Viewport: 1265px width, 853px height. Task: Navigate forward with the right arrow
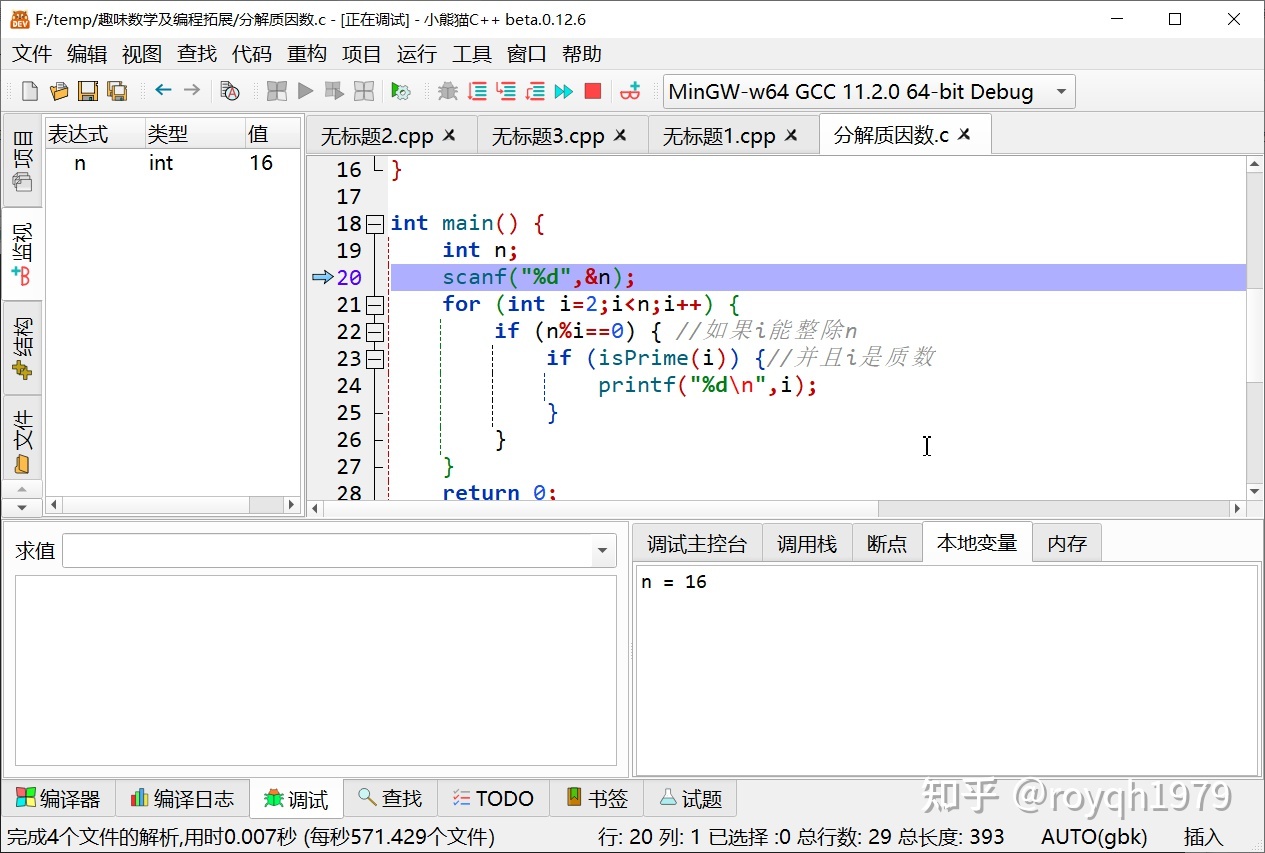192,91
